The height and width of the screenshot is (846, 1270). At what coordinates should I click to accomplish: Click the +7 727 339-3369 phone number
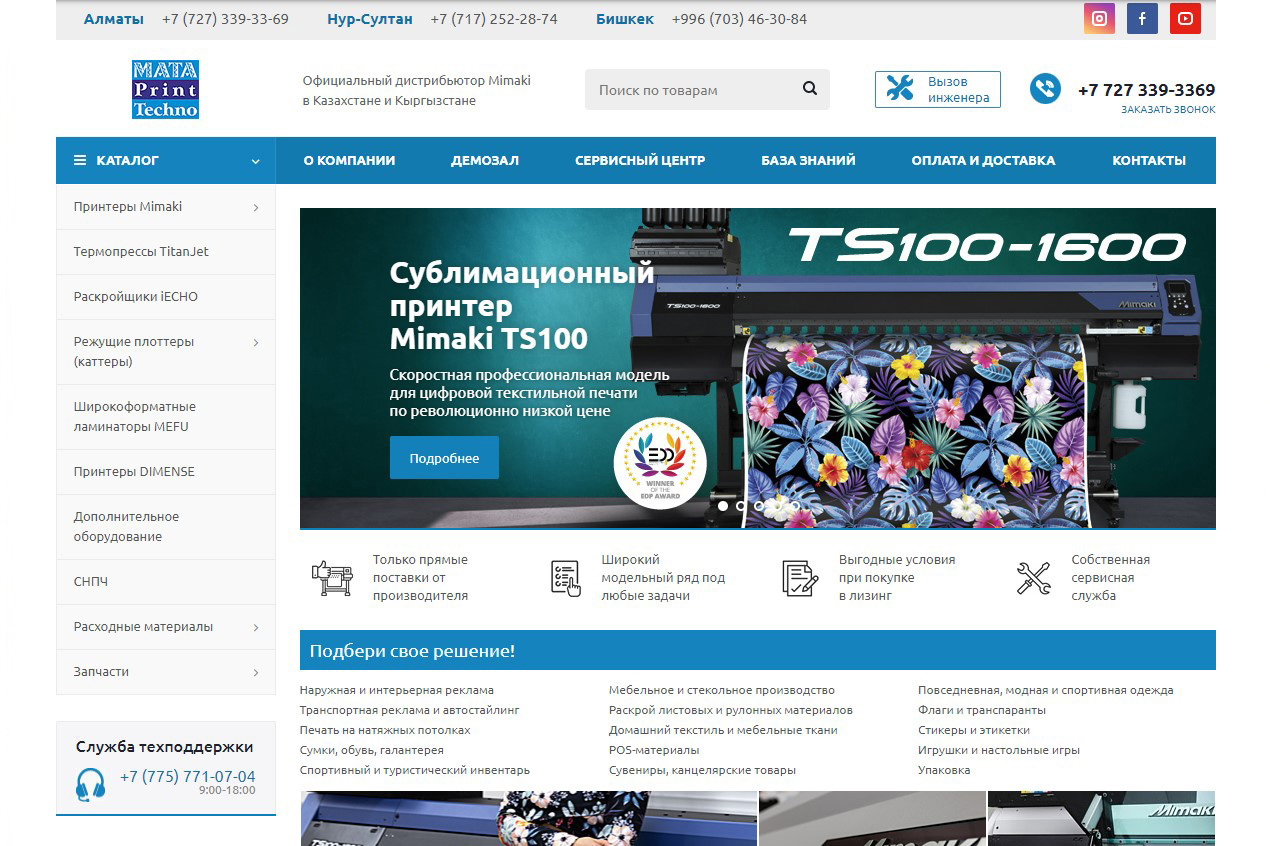click(1147, 90)
